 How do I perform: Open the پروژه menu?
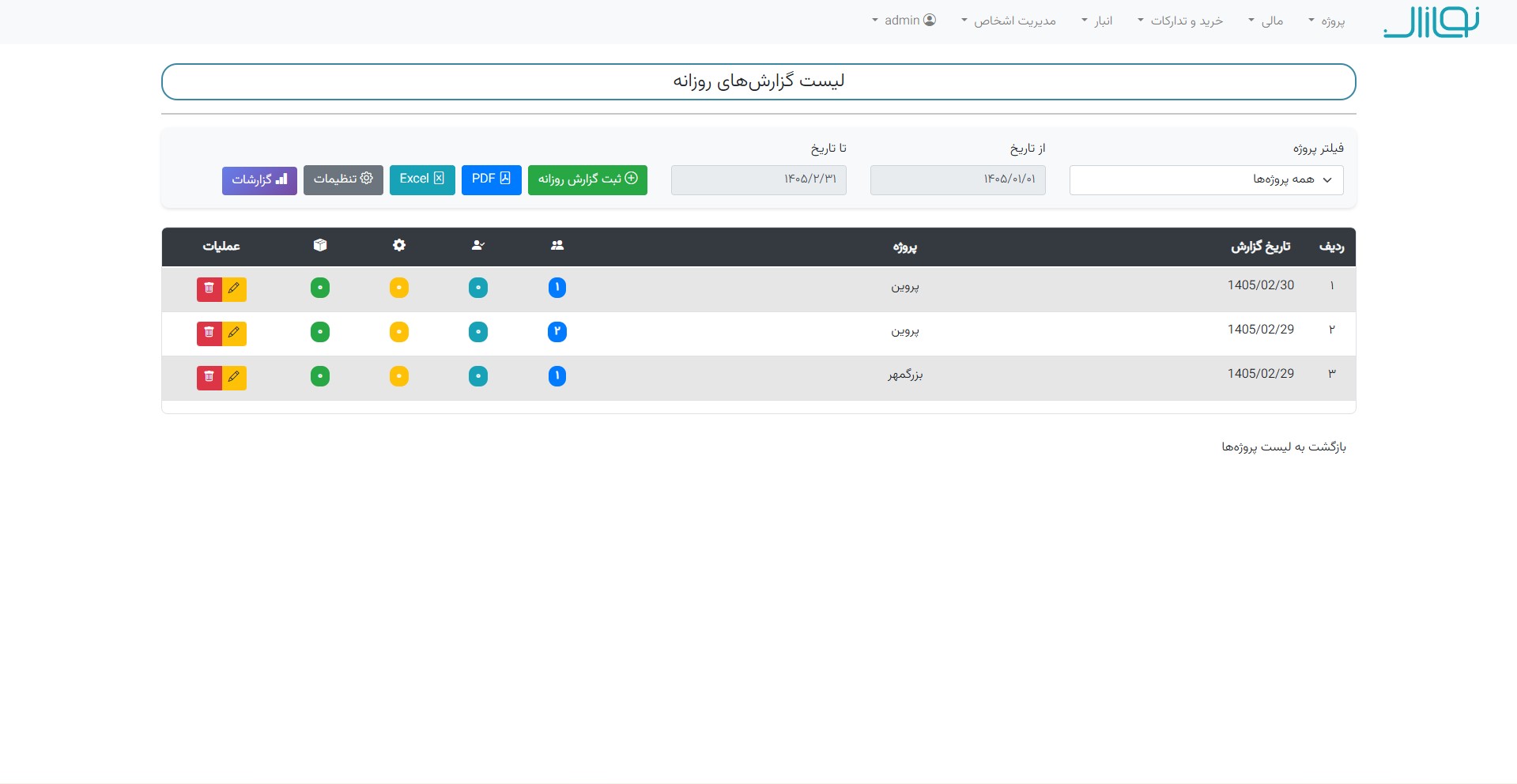click(1326, 21)
